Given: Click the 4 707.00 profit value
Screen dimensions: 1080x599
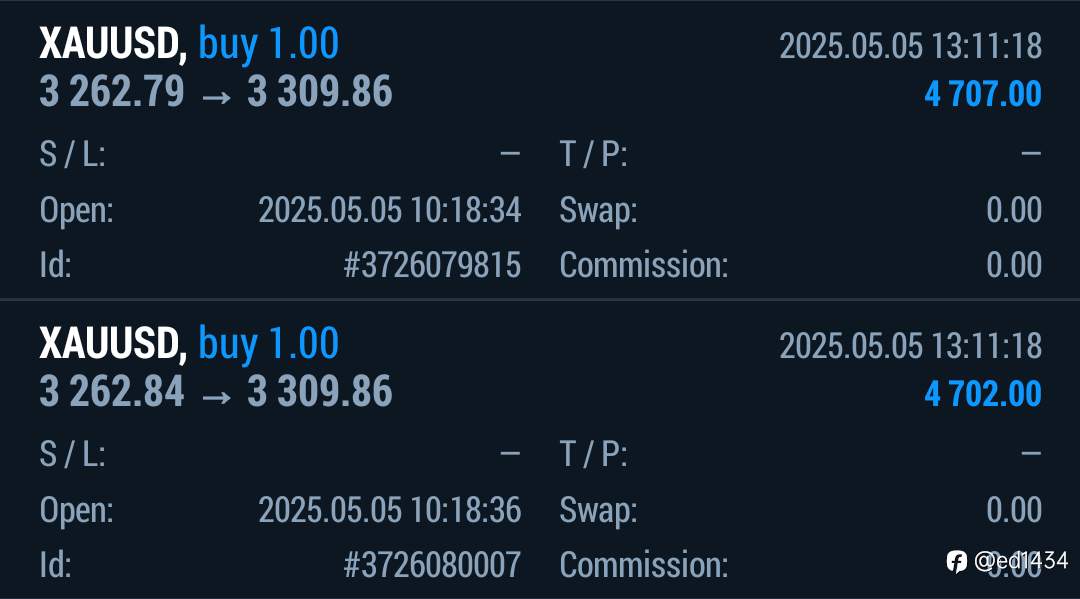Looking at the screenshot, I should point(983,94).
